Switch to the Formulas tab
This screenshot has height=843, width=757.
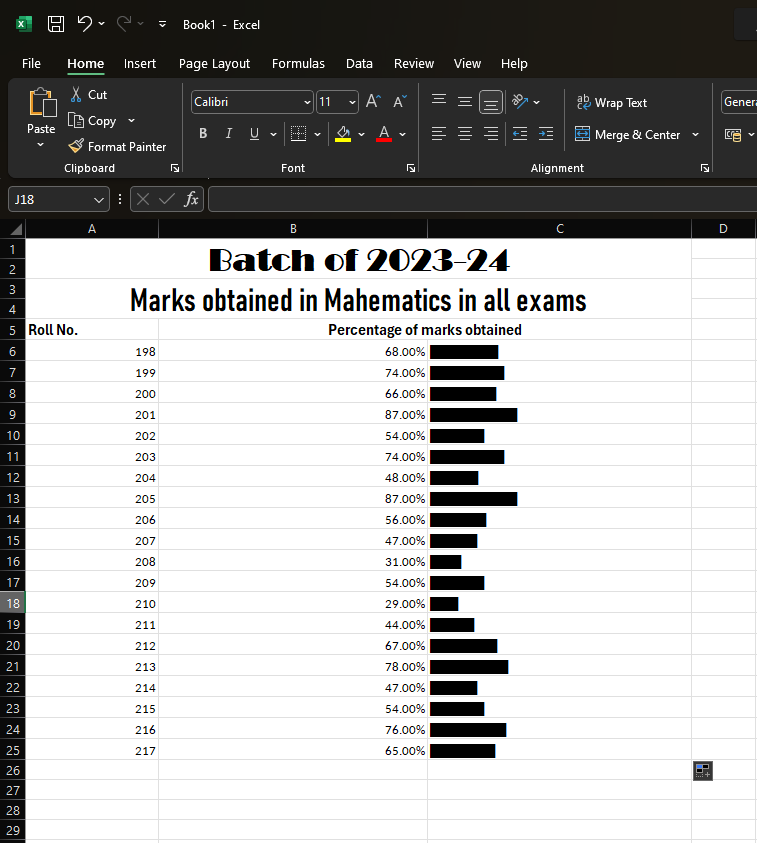(x=298, y=63)
